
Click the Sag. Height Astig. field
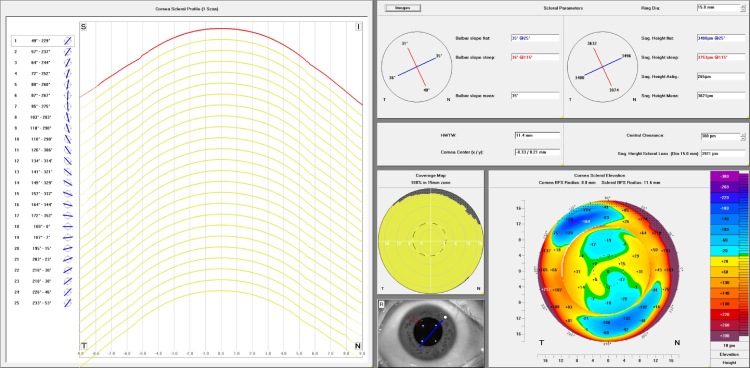[x=721, y=76]
